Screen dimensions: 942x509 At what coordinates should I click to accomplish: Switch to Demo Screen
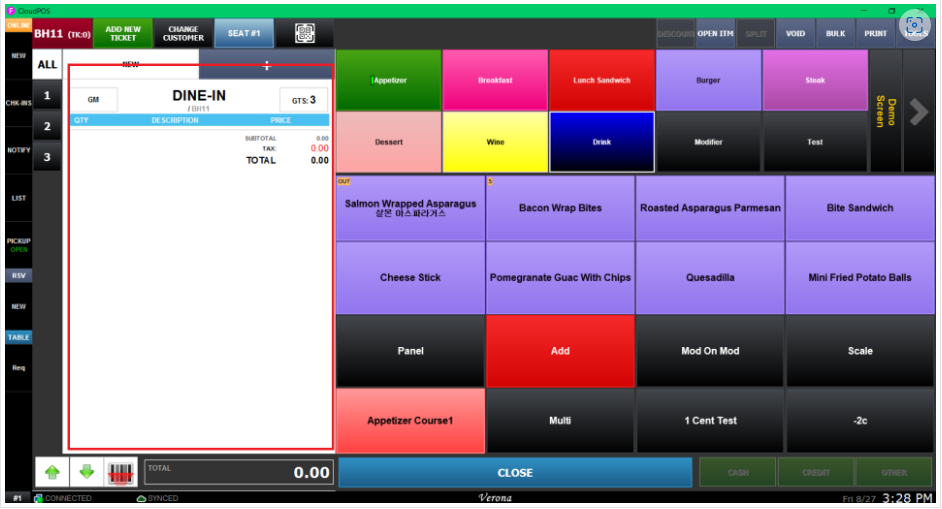tap(886, 111)
